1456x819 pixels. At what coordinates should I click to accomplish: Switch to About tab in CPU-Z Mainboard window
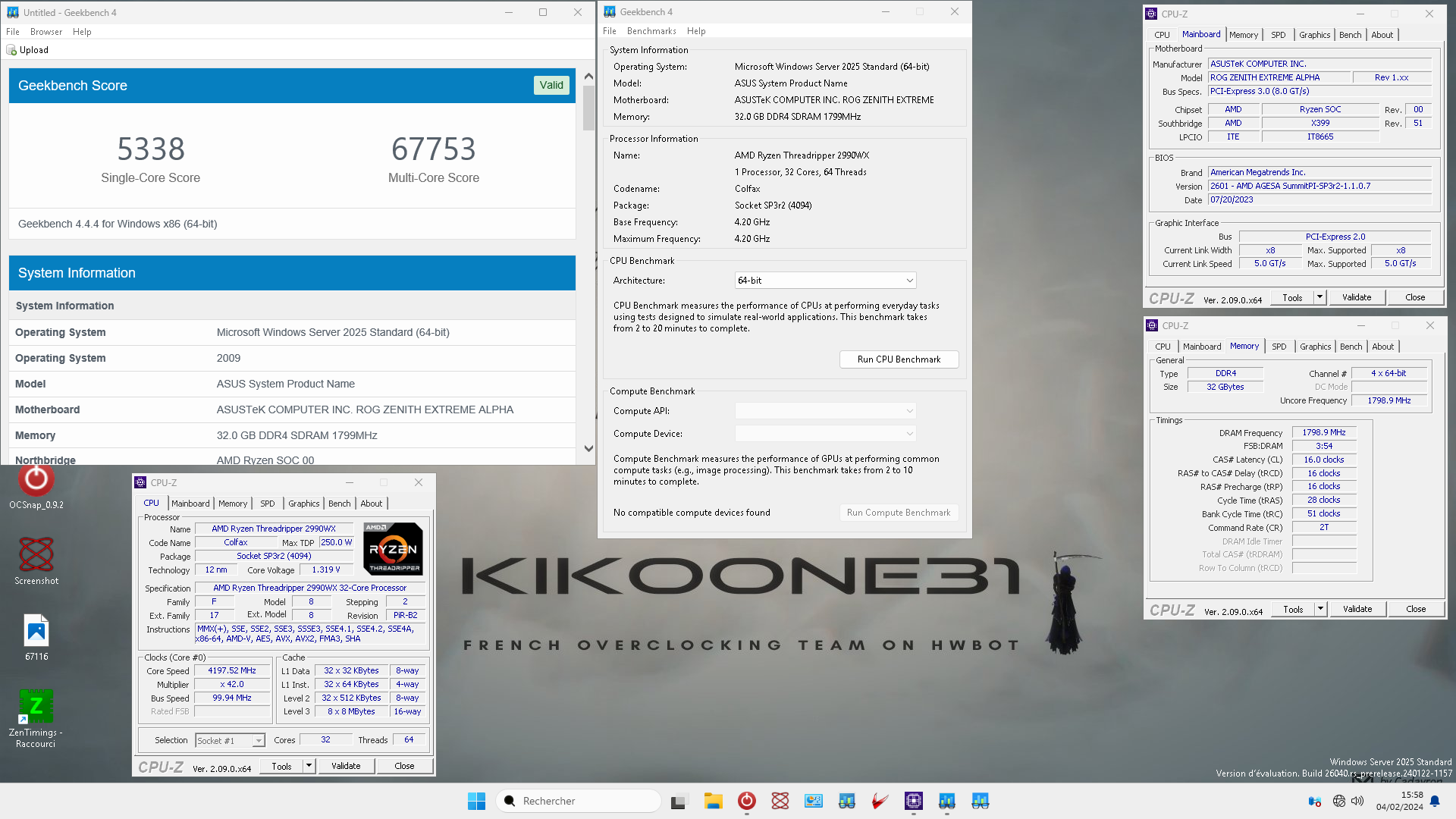tap(1382, 35)
